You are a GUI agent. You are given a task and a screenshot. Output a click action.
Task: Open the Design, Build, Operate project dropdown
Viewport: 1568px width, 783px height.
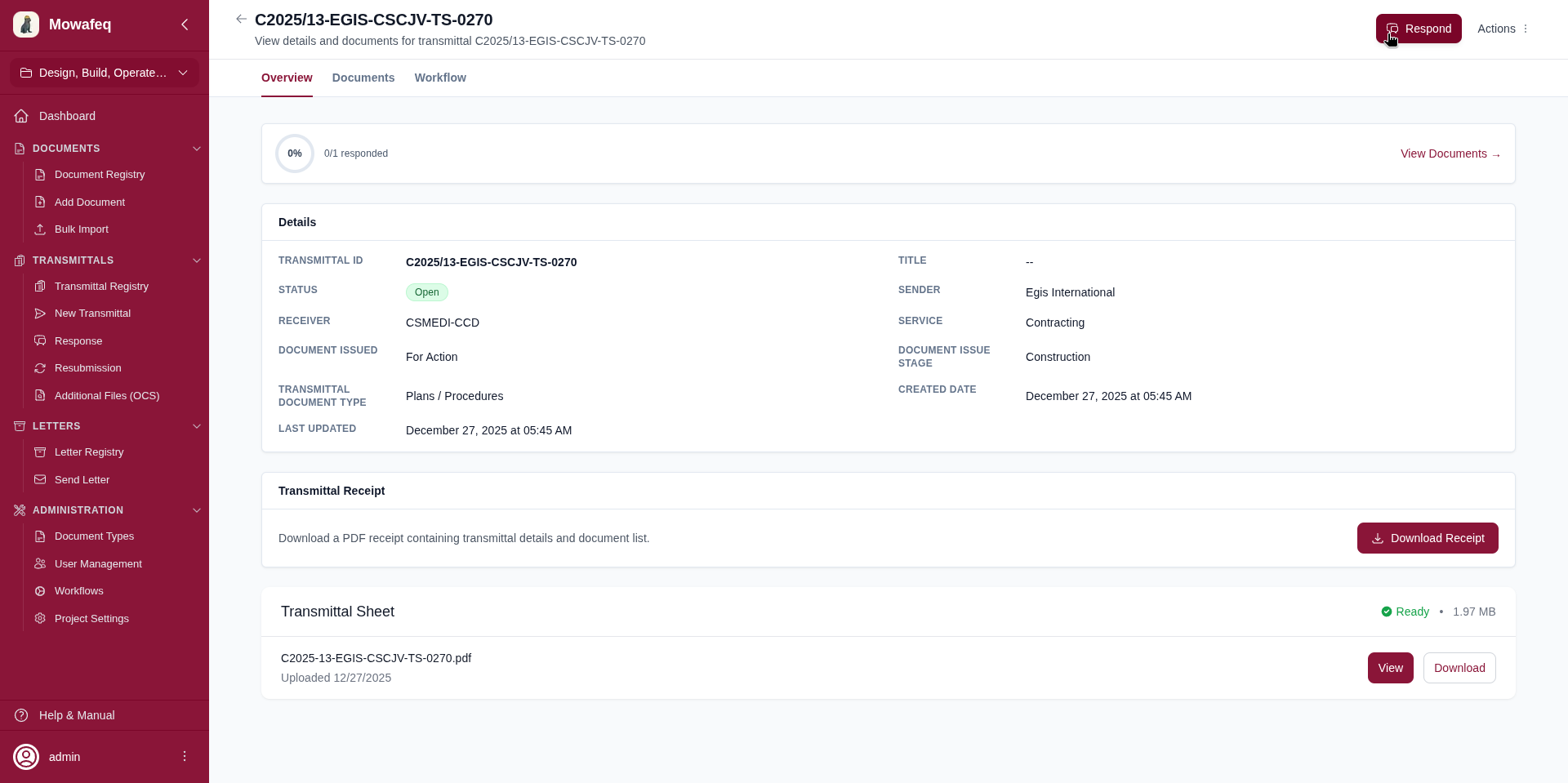pyautogui.click(x=105, y=73)
